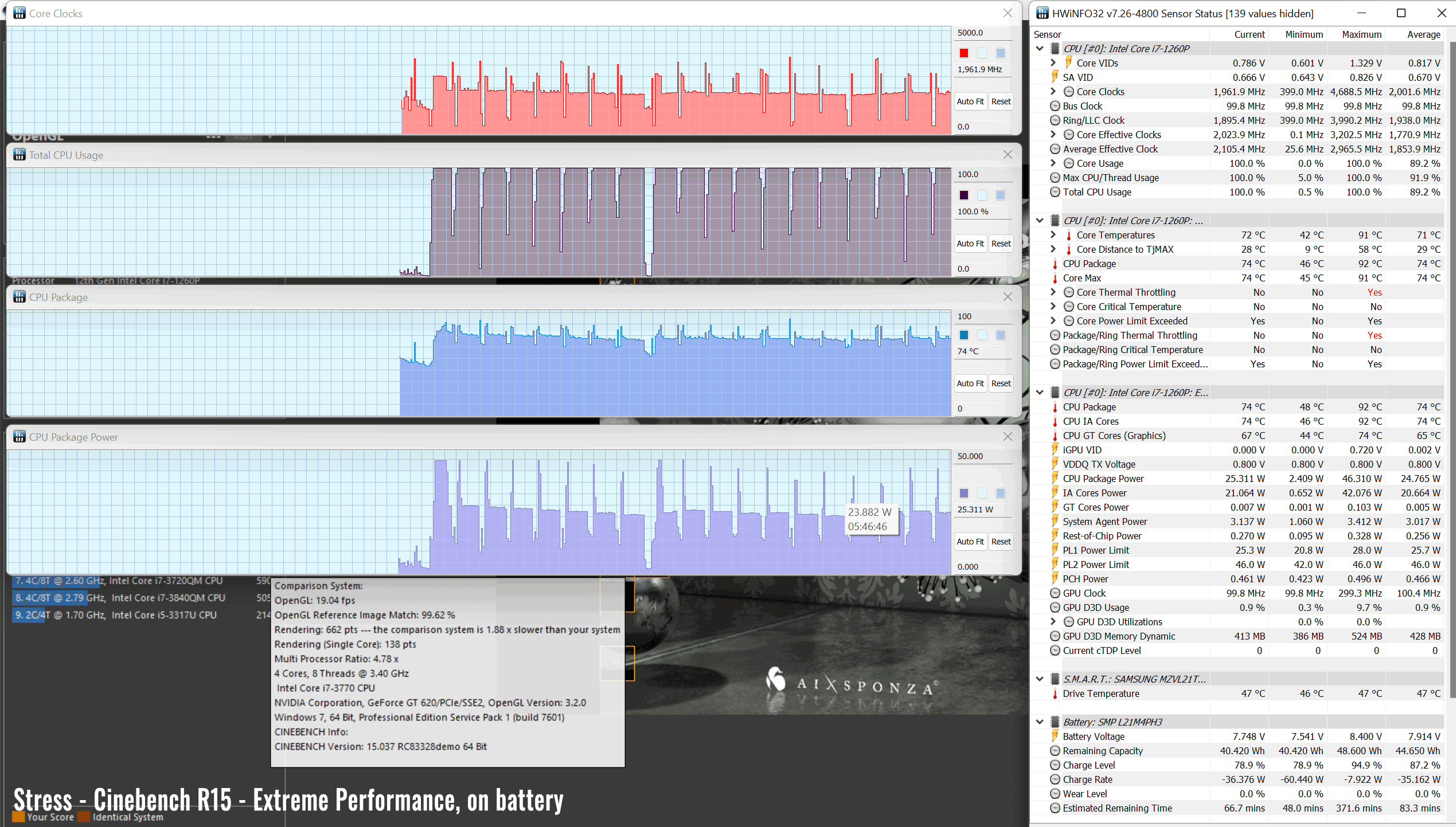1456x827 pixels.
Task: Click the Ring/LLC Clock sensor icon
Action: [1055, 120]
